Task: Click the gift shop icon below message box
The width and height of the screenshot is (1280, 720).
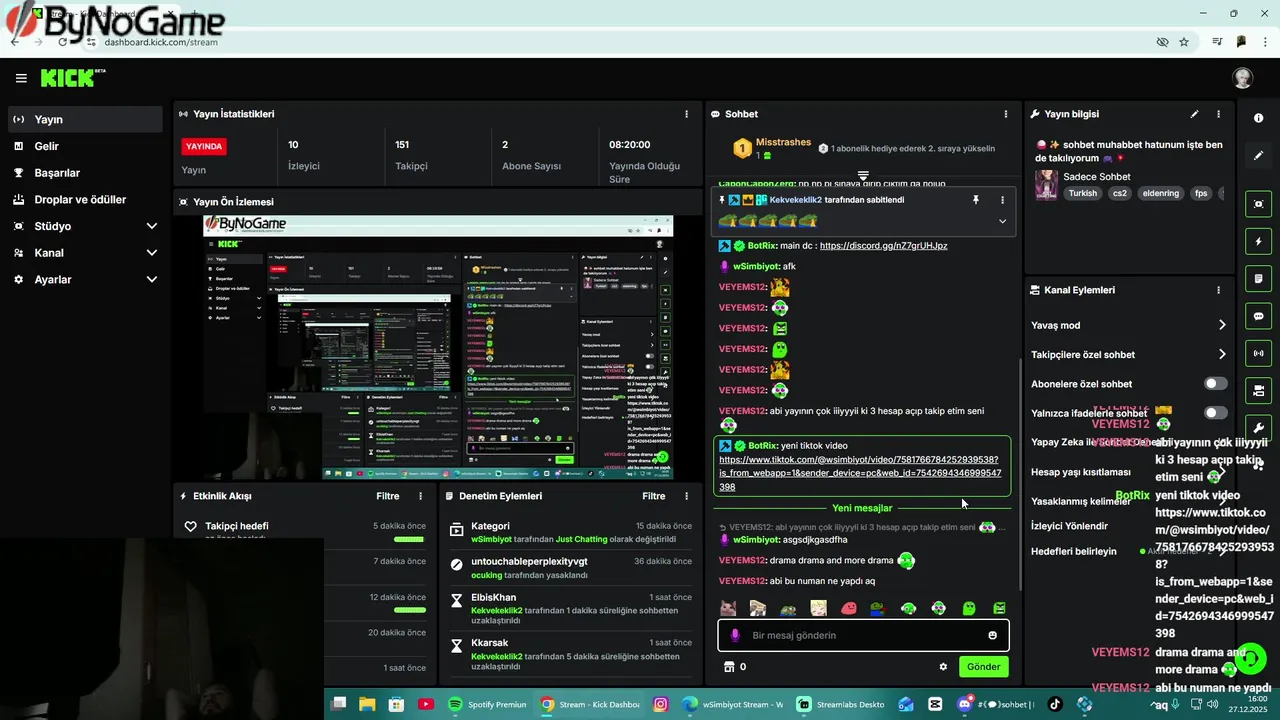Action: pos(729,667)
